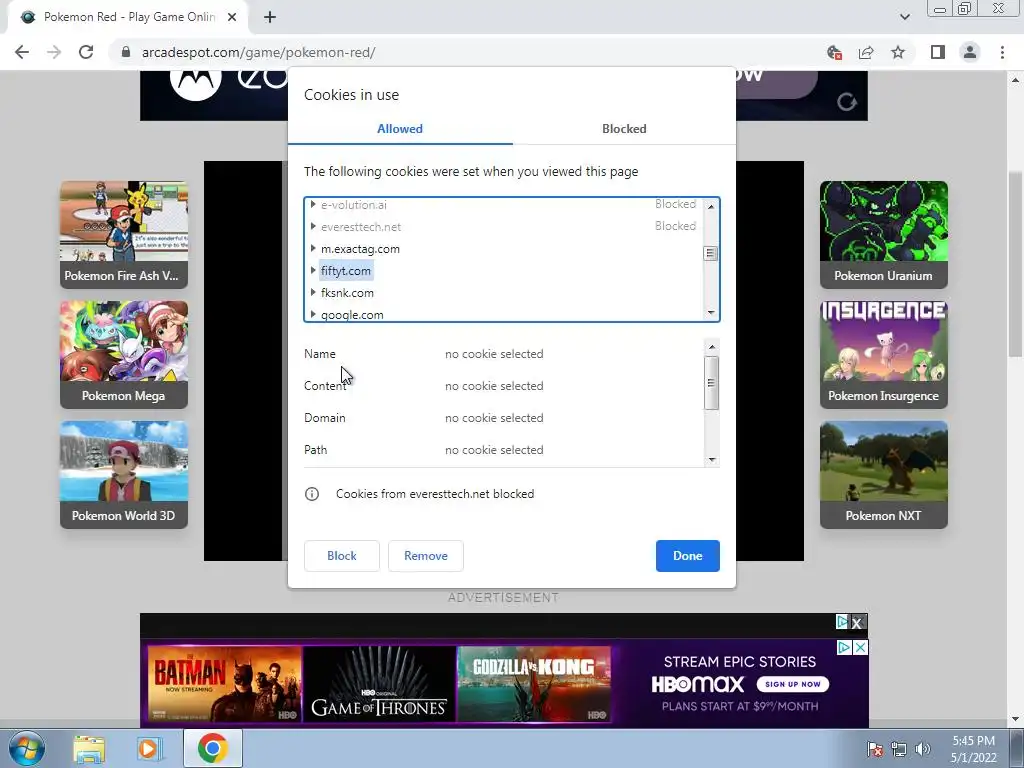This screenshot has height=768, width=1024.
Task: Click the cookie list scrollbar thumb
Action: click(x=711, y=253)
